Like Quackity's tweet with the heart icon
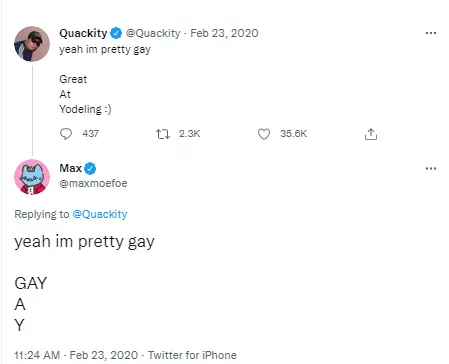Viewport: 449px width, 364px height. coord(264,134)
